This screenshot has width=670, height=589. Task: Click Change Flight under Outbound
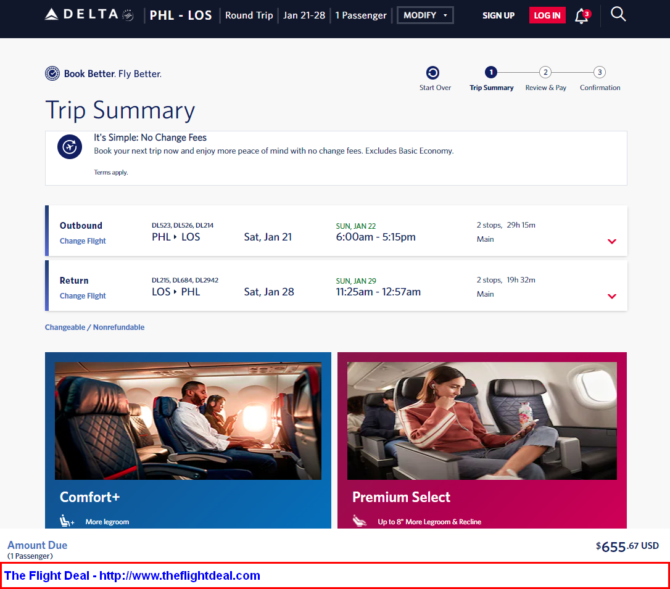pos(82,241)
